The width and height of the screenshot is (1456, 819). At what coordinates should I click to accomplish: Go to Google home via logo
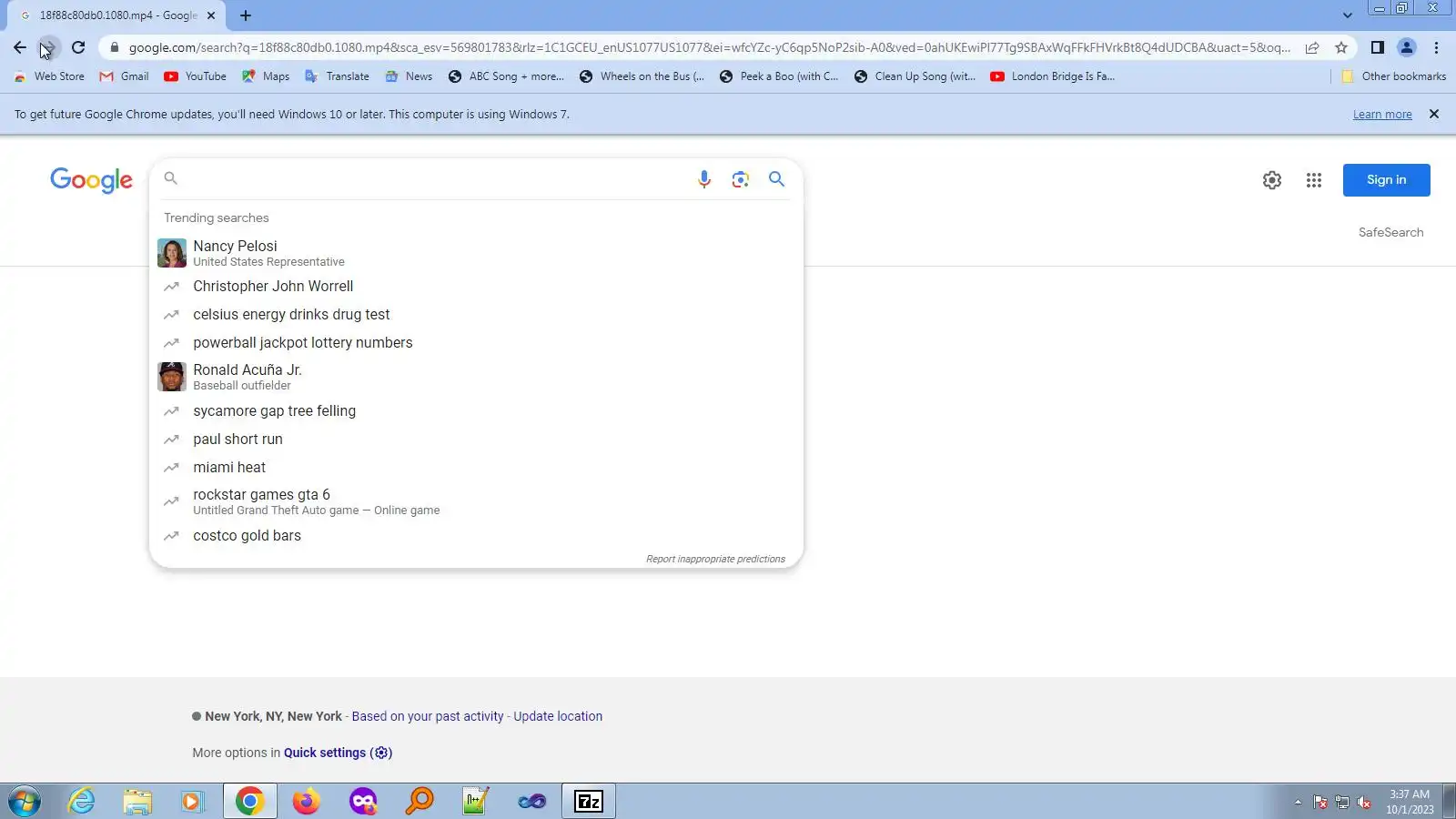coord(91,180)
